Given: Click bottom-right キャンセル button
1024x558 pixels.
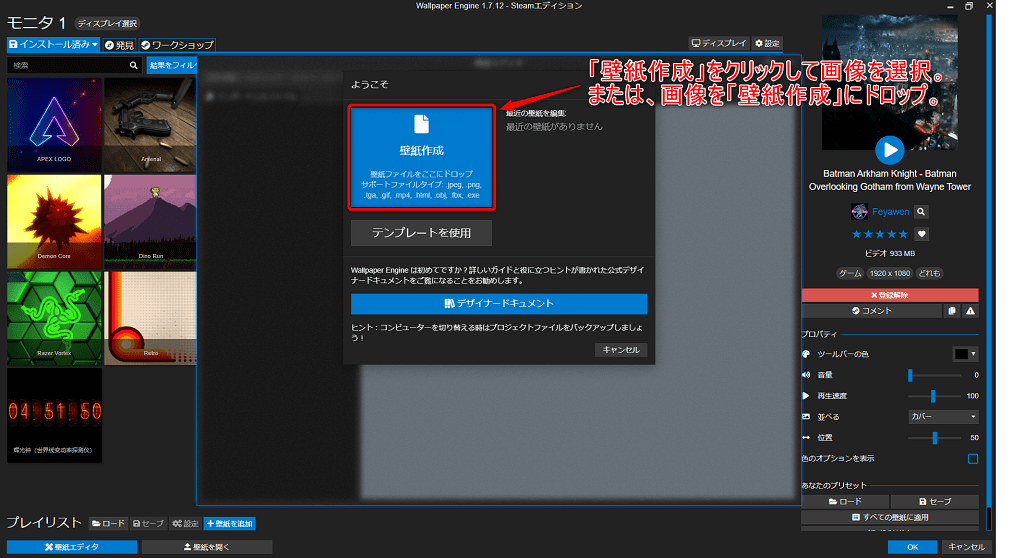Looking at the screenshot, I should click(x=966, y=547).
